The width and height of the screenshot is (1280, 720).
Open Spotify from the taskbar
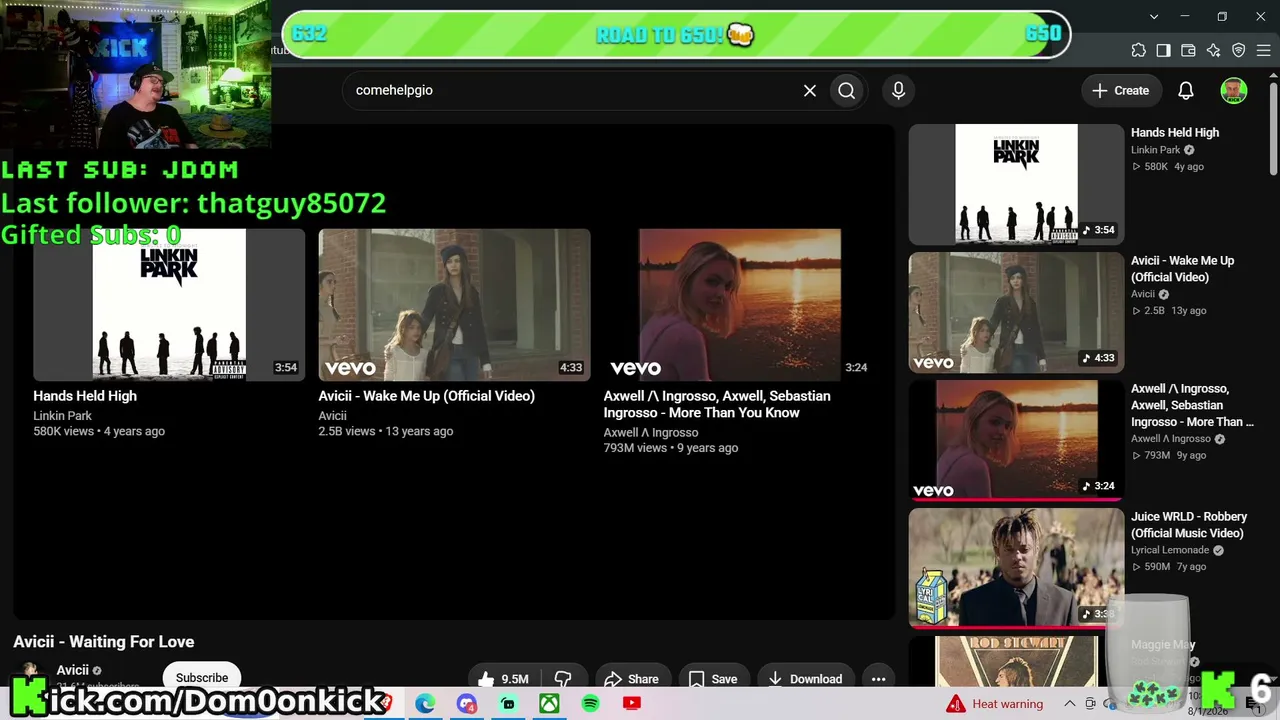[x=590, y=704]
